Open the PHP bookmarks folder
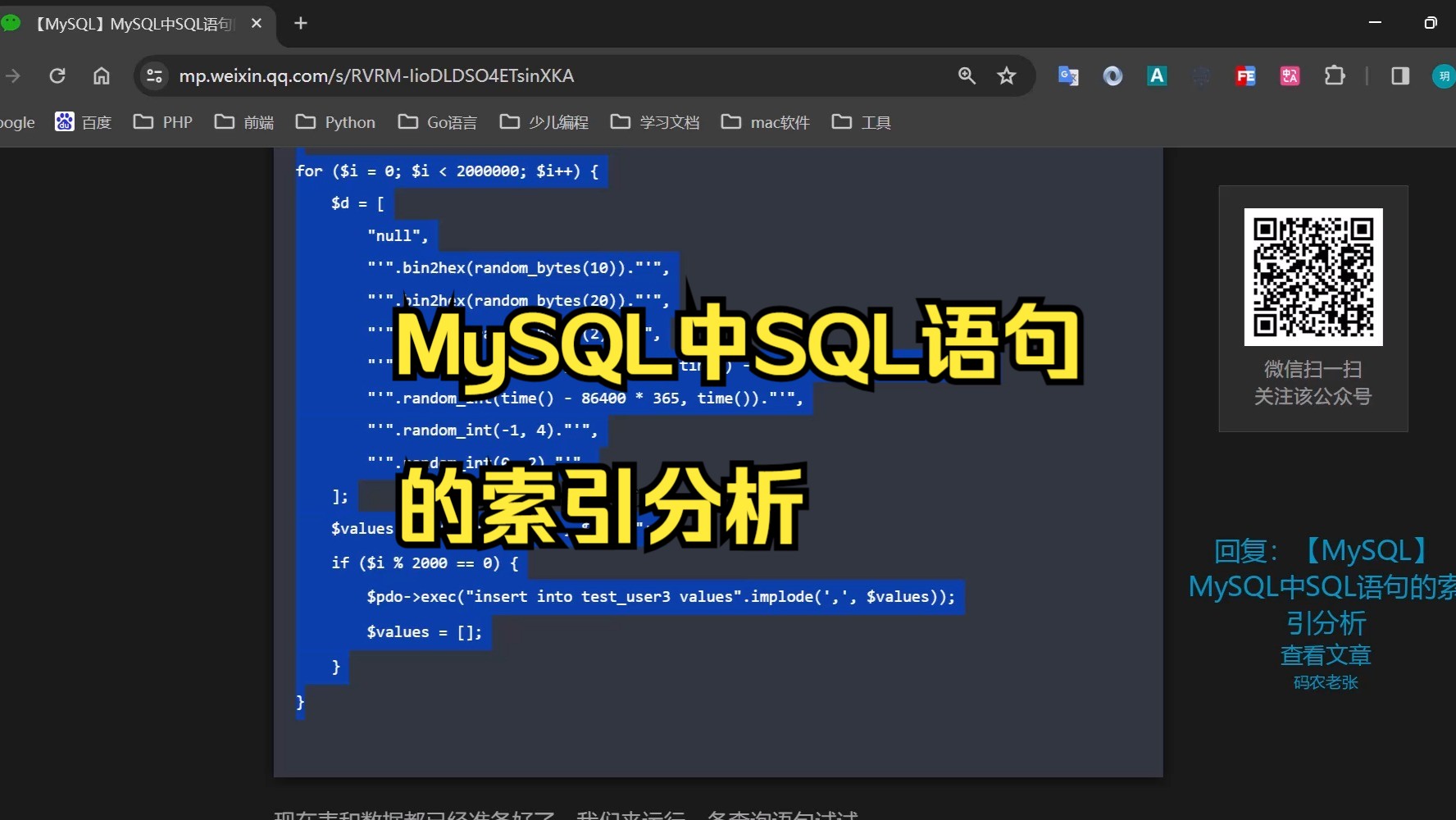 pos(163,122)
